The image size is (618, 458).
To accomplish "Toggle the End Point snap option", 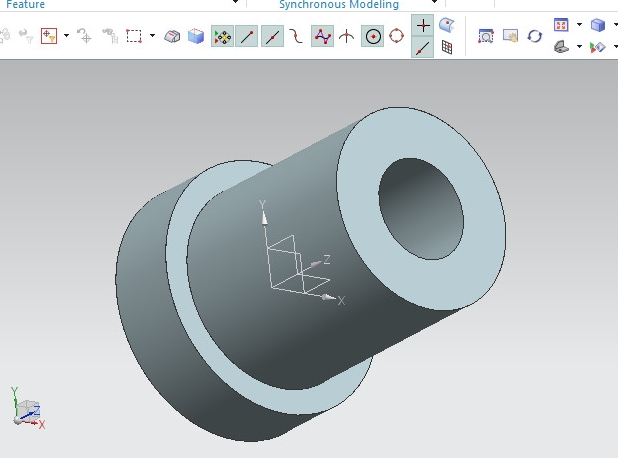I will click(247, 36).
